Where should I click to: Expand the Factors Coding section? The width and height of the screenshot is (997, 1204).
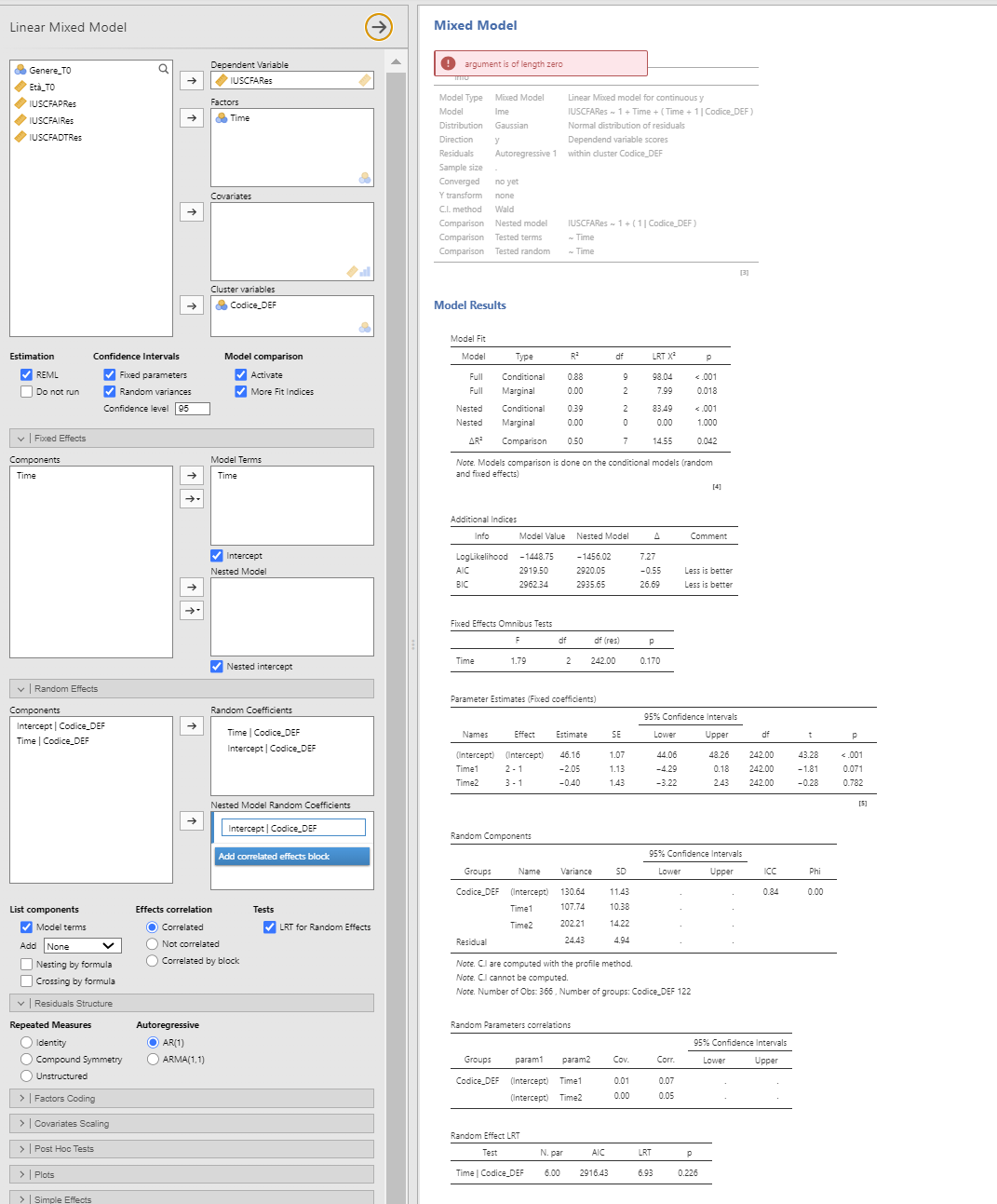tap(191, 1098)
